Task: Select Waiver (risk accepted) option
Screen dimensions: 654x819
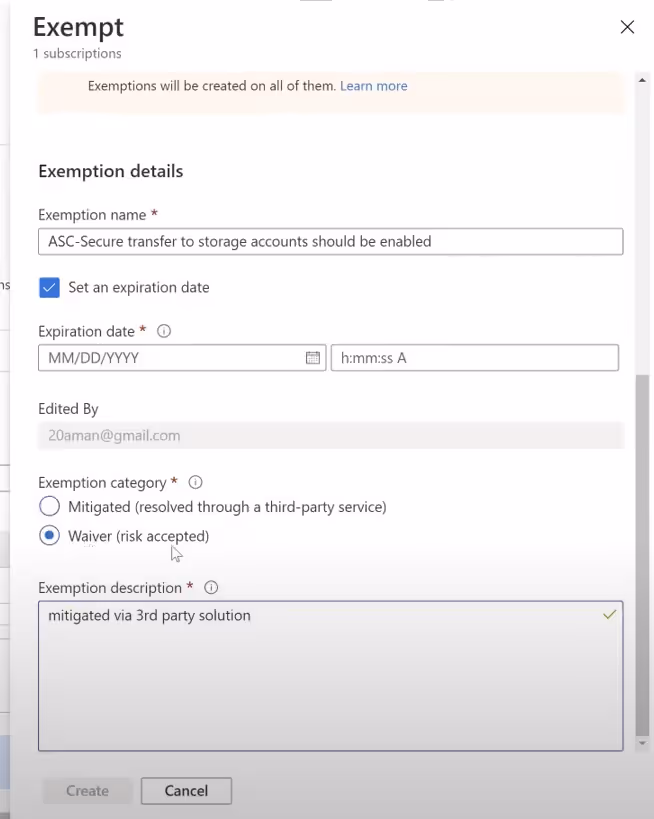Action: click(x=50, y=536)
